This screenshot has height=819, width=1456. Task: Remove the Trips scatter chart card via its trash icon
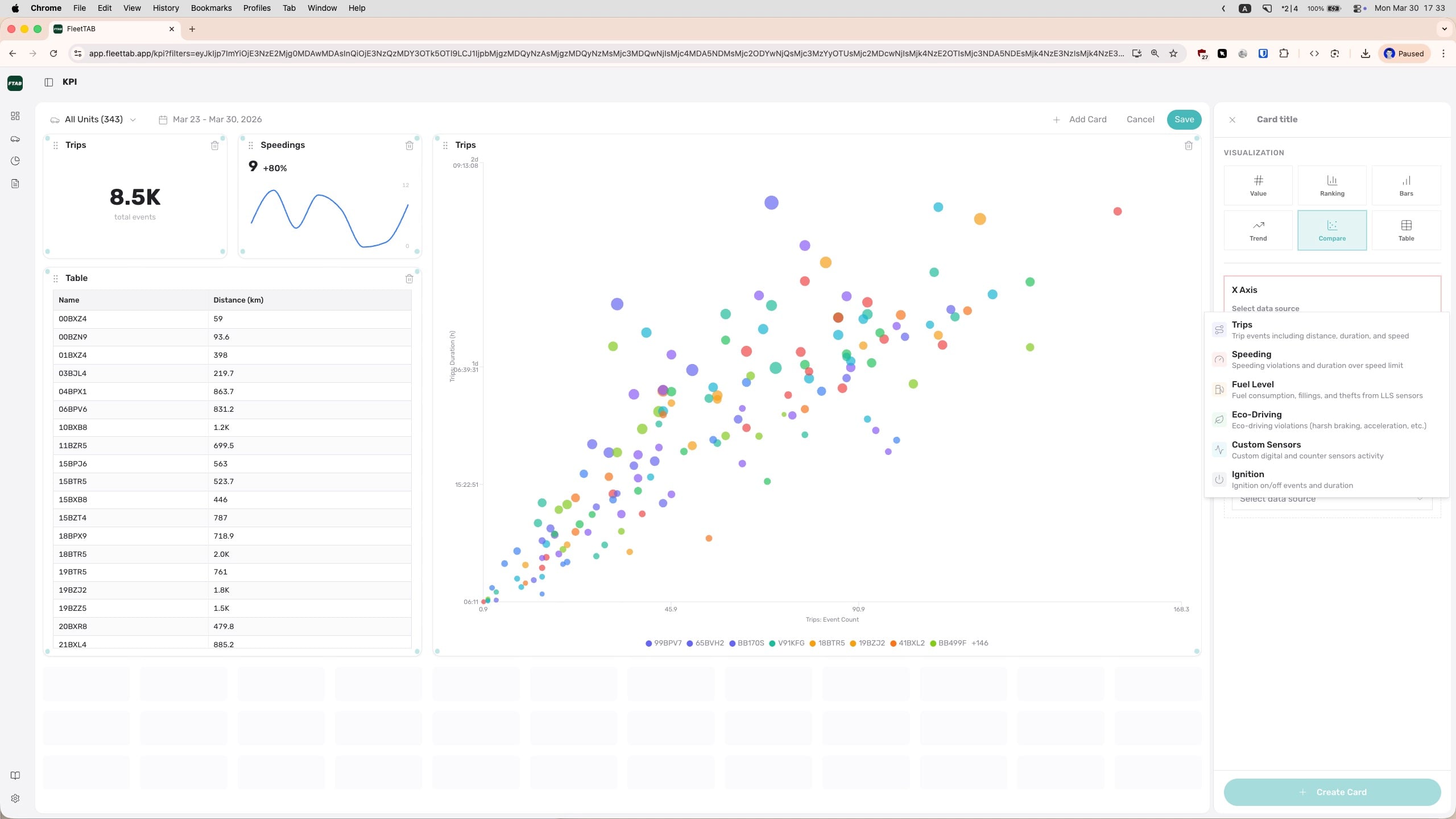(x=1188, y=146)
